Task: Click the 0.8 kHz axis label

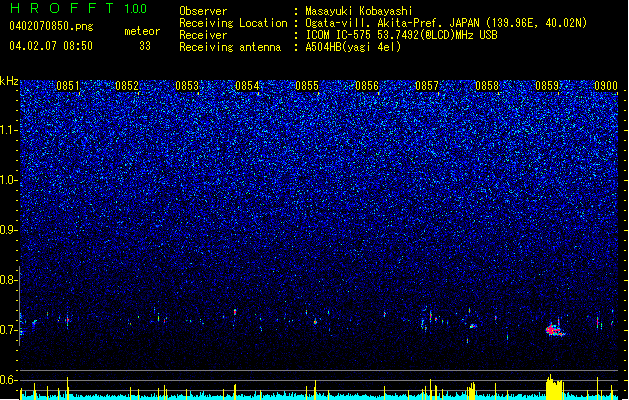Action: point(9,280)
